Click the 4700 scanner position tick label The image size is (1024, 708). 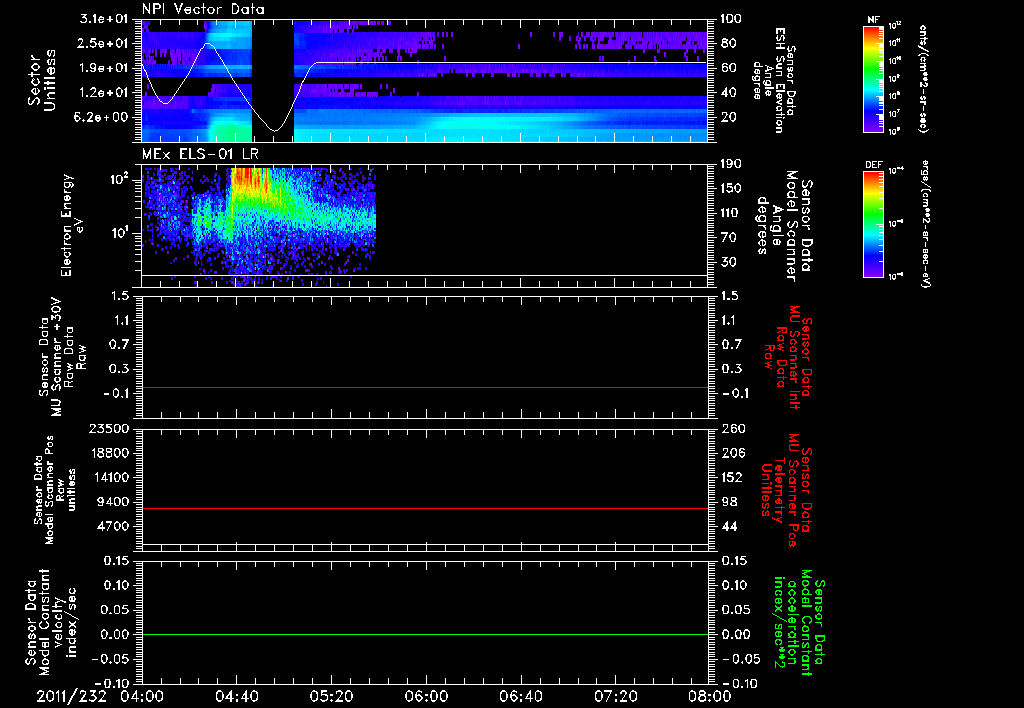(114, 526)
